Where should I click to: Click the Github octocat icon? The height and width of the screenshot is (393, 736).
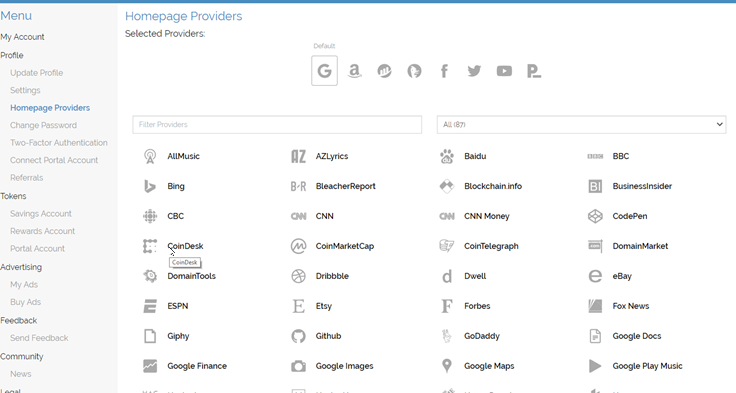[298, 336]
